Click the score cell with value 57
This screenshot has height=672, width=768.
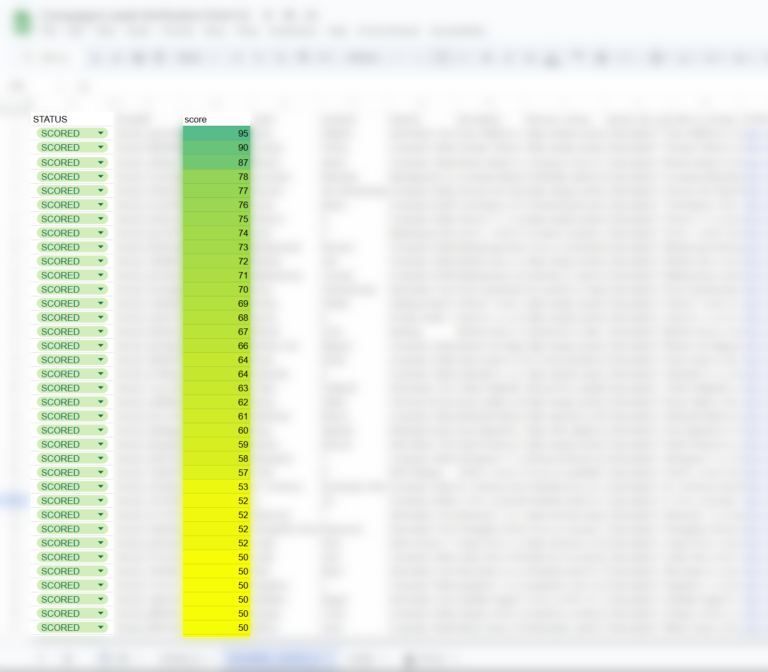click(216, 473)
